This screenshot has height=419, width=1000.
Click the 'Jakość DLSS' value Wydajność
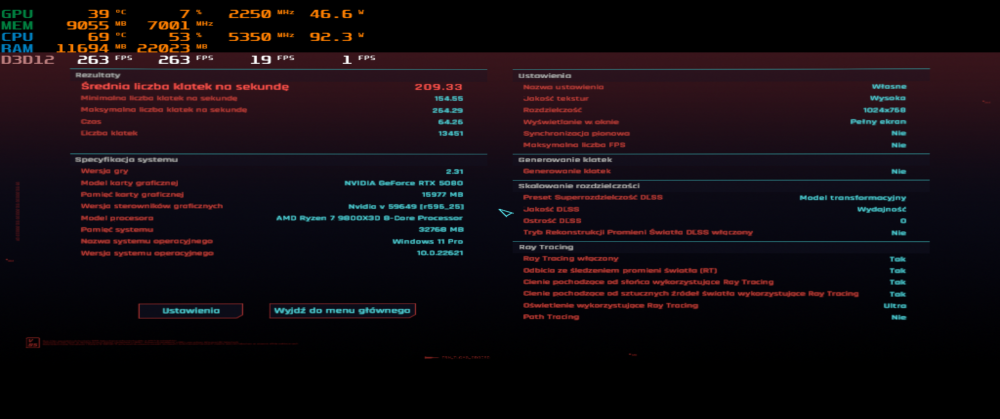pyautogui.click(x=881, y=209)
